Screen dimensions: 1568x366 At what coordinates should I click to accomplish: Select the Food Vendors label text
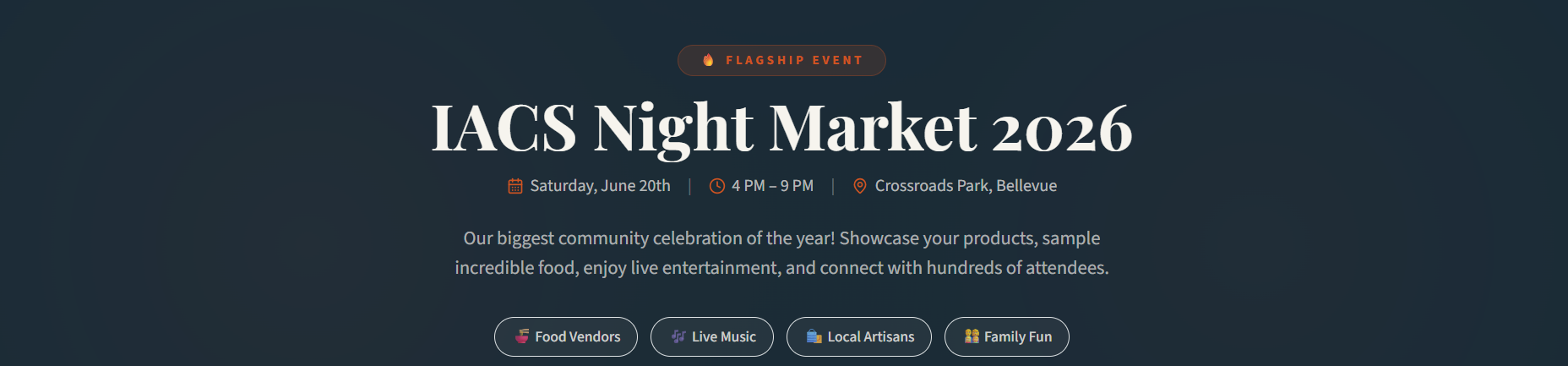click(578, 336)
